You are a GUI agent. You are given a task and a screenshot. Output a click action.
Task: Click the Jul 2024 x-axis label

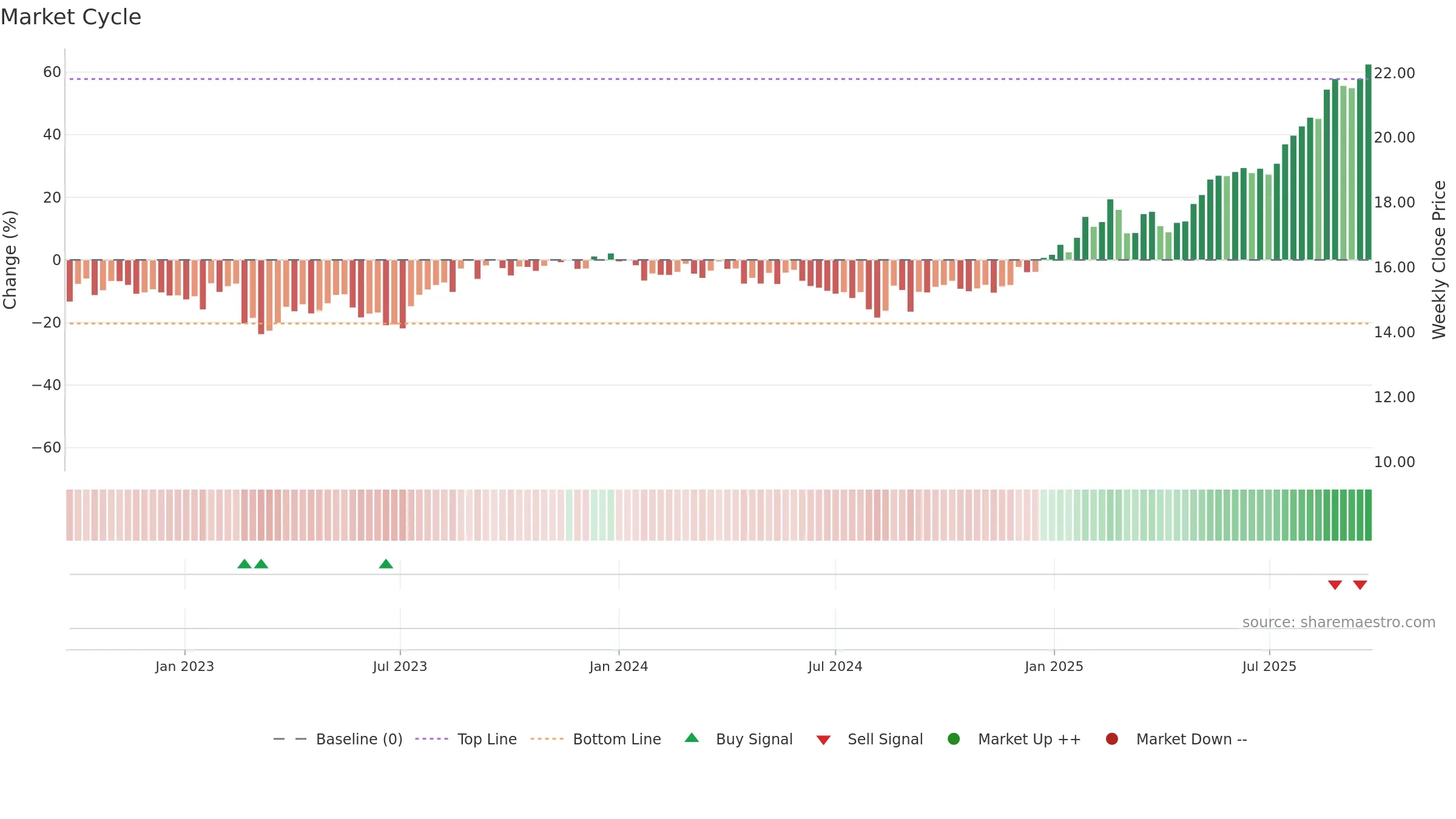(835, 666)
